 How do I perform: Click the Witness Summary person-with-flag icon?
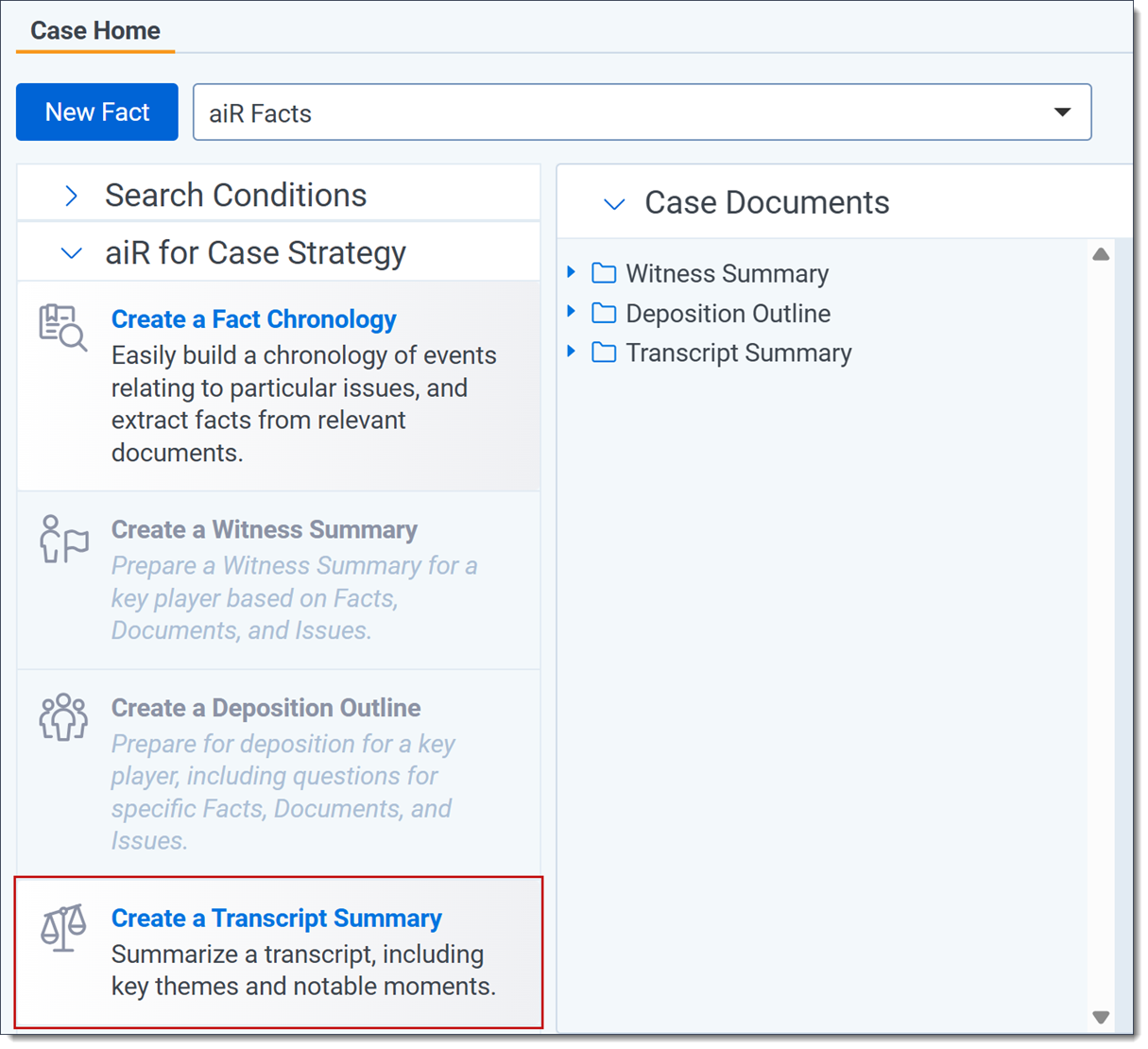[63, 540]
